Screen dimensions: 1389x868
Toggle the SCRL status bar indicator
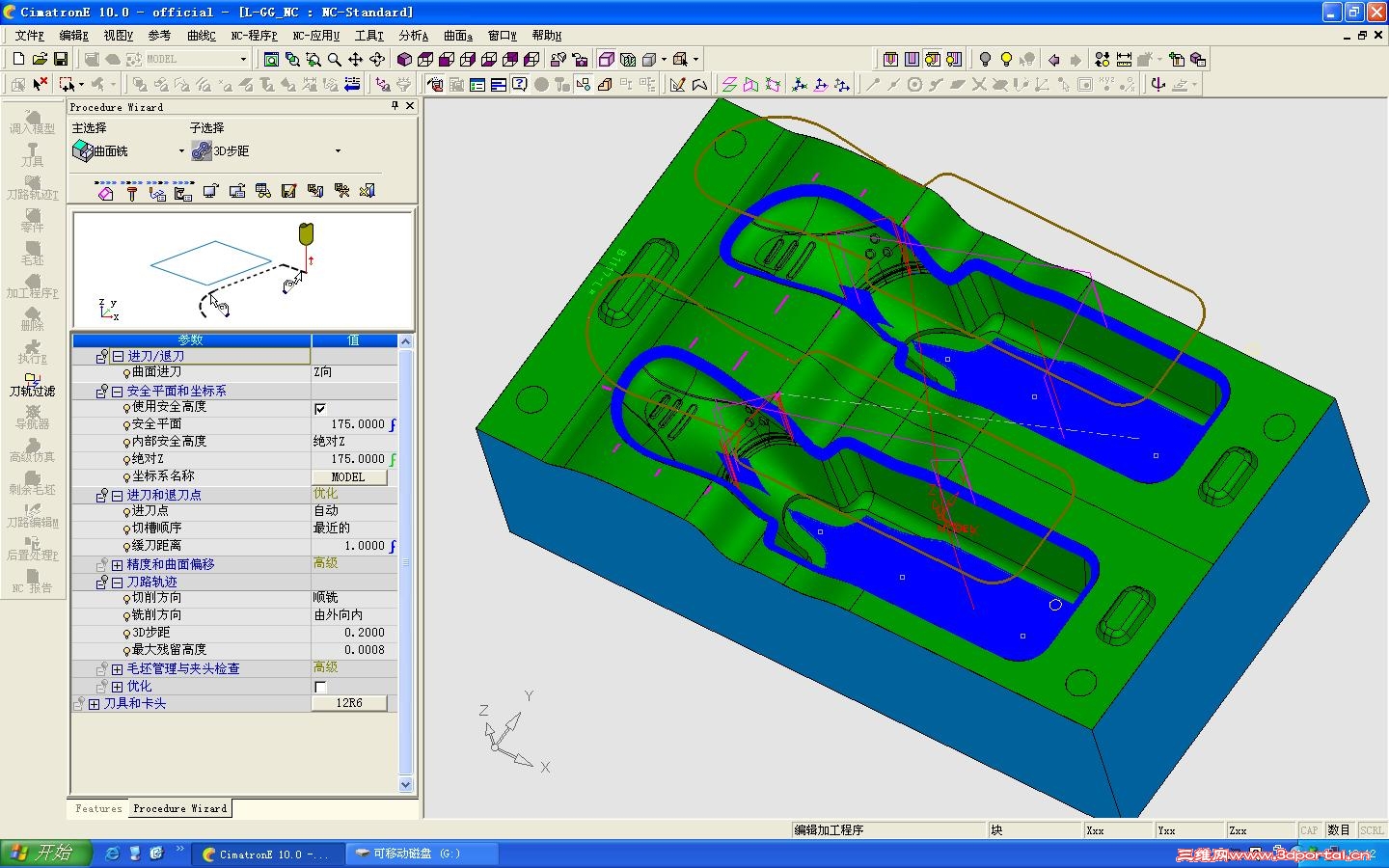coord(1371,830)
